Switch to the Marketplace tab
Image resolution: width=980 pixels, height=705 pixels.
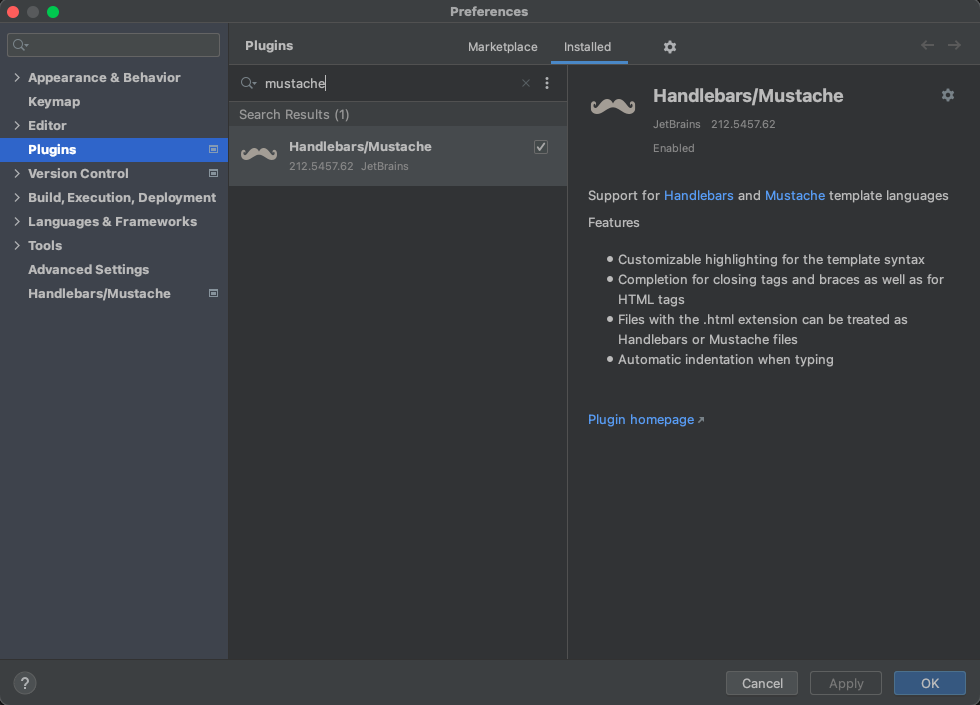click(x=502, y=47)
